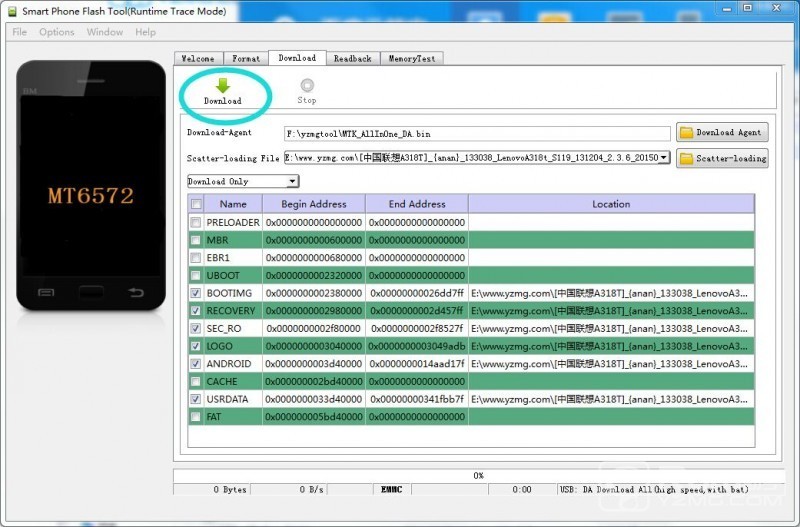Open the Options menu

pyautogui.click(x=57, y=32)
